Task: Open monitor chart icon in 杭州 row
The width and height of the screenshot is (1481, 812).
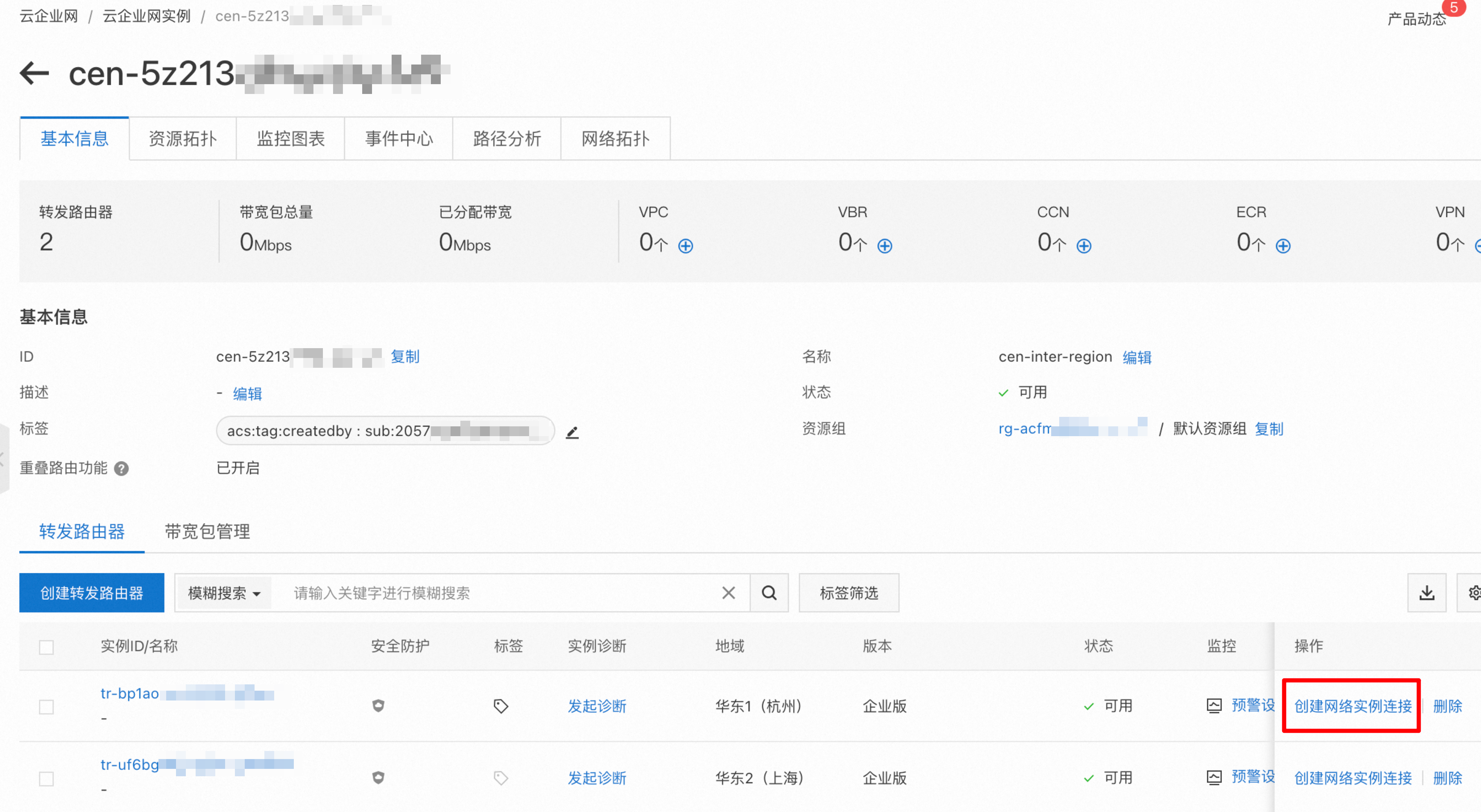Action: pyautogui.click(x=1214, y=706)
